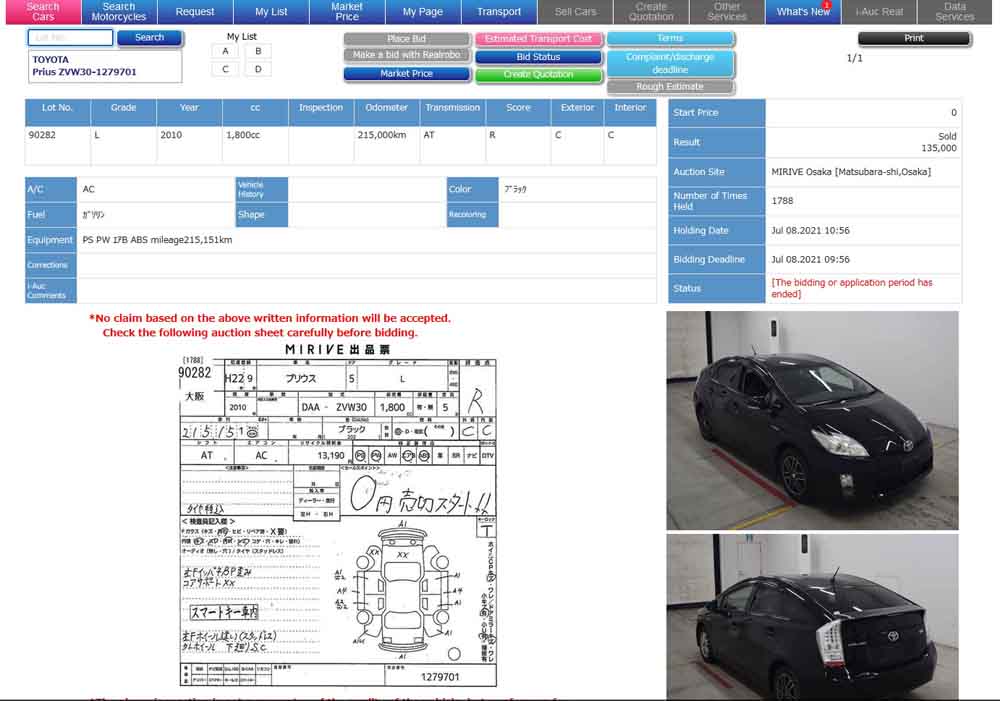This screenshot has height=701, width=1000.
Task: Add to My List A
Action: tap(225, 51)
